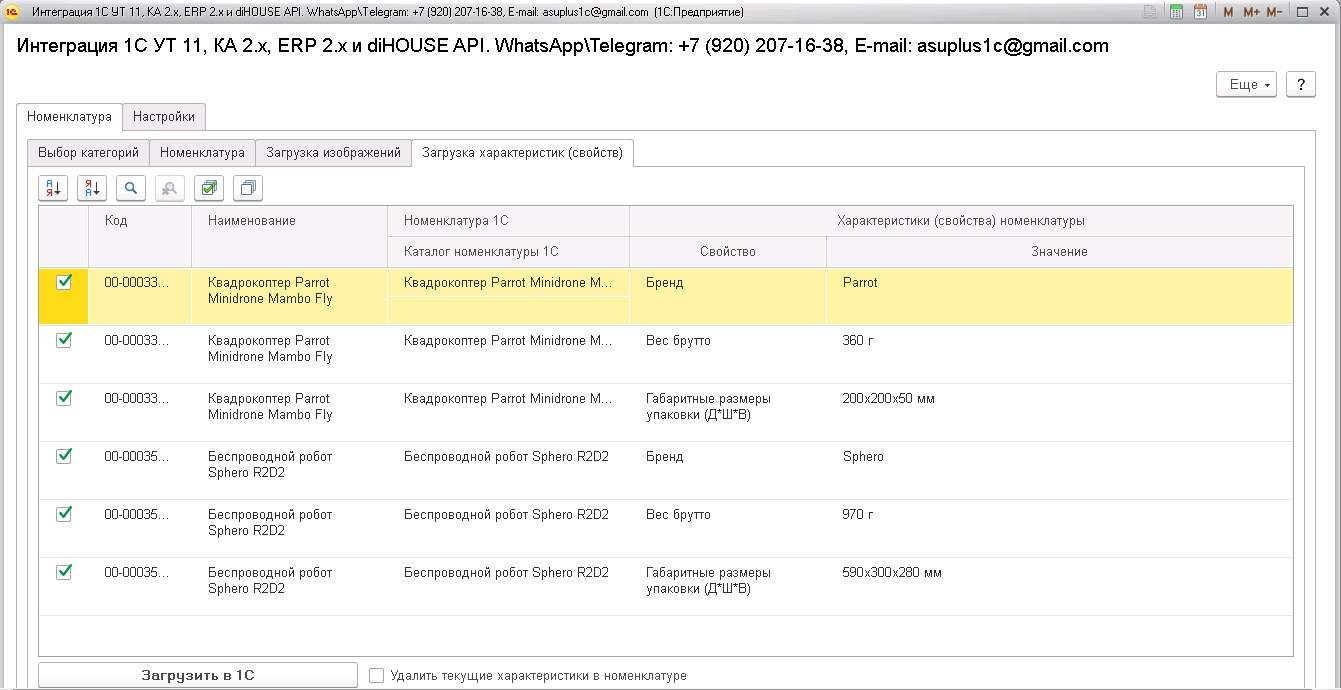This screenshot has height=690, width=1341.
Task: Open the Загрузка изображений tab
Action: click(333, 153)
